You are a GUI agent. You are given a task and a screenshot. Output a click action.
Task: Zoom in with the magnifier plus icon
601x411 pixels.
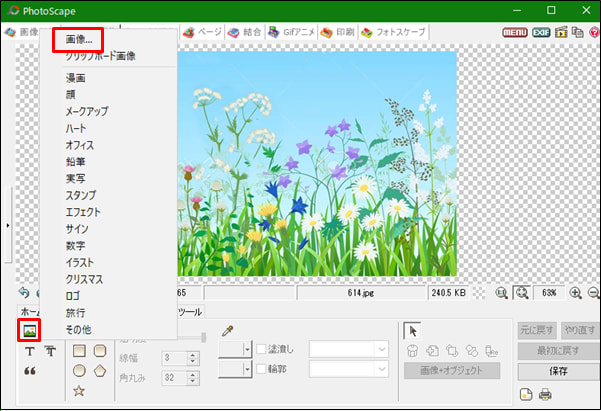(x=575, y=293)
